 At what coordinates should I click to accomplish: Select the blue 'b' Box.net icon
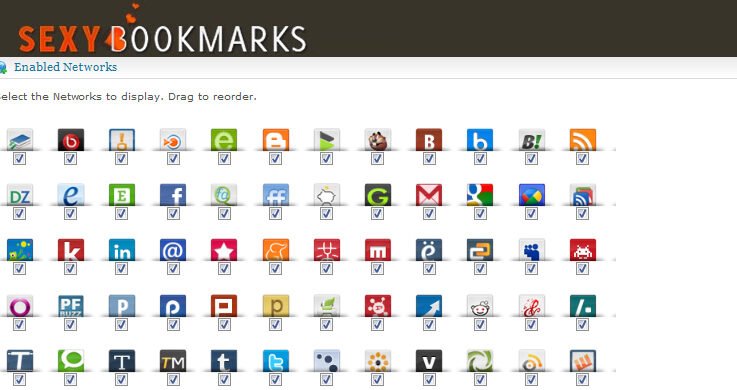coord(480,140)
